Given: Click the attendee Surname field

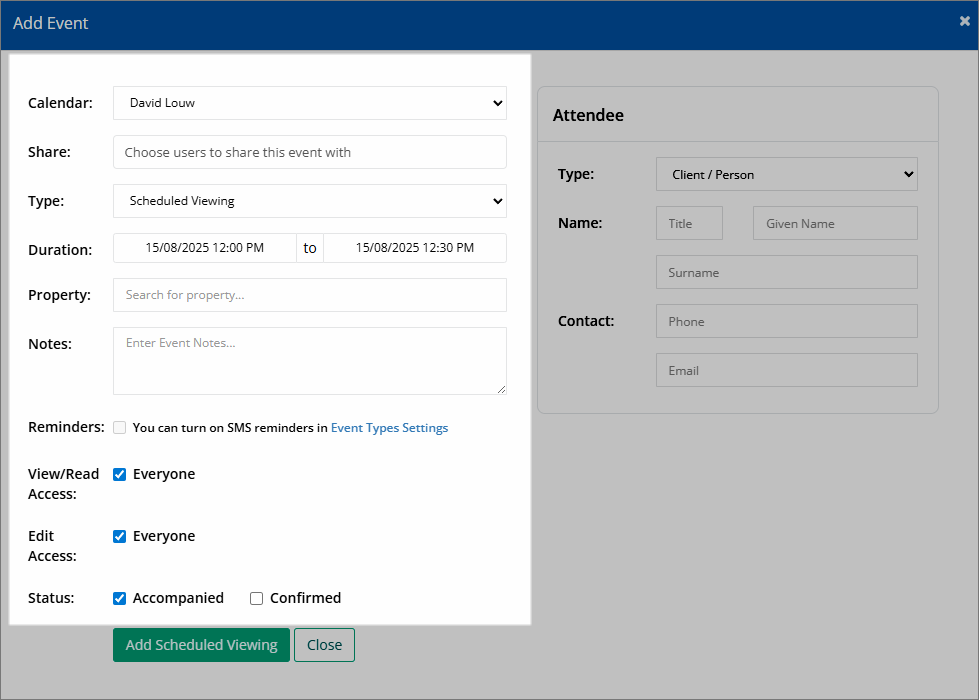Looking at the screenshot, I should (787, 272).
